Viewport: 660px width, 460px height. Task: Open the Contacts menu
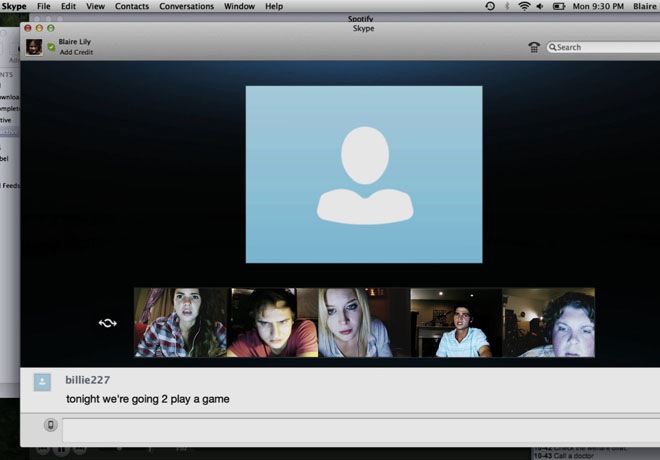click(x=131, y=6)
